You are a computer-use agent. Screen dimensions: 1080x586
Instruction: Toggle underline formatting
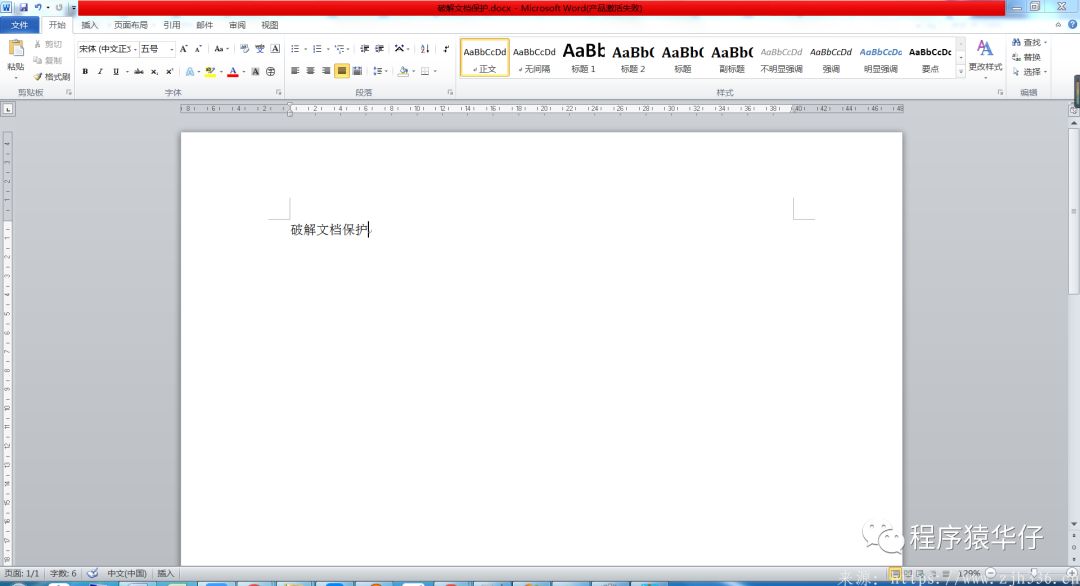116,71
